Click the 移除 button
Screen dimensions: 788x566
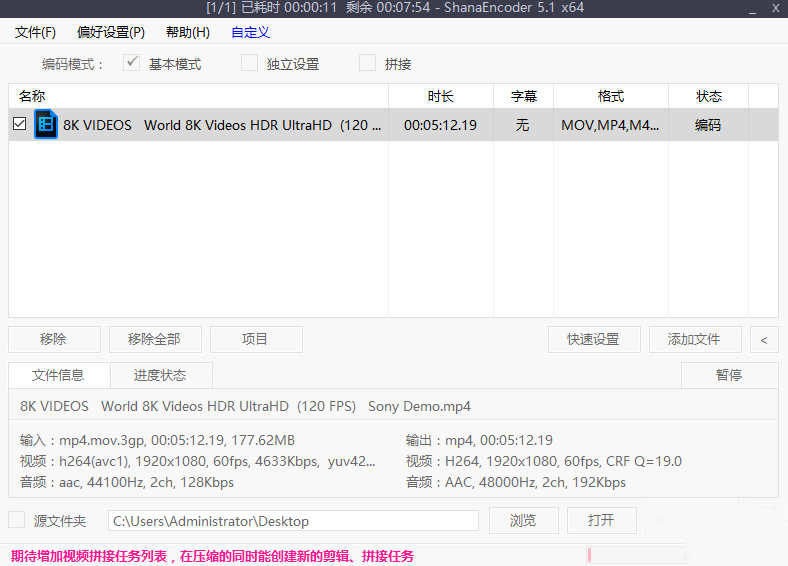click(54, 339)
